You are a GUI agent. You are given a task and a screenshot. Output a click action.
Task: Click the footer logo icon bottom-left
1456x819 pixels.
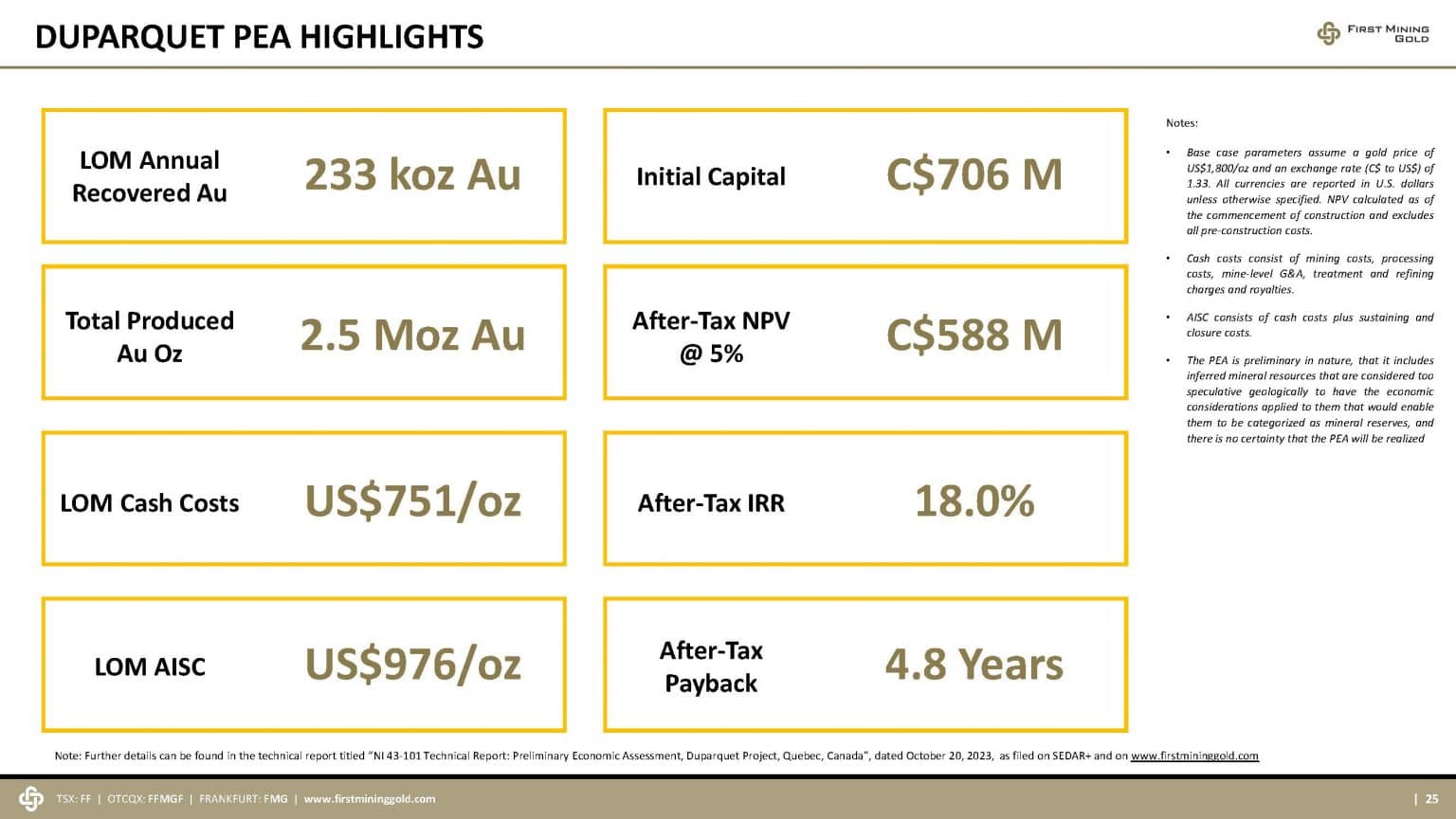coord(30,798)
